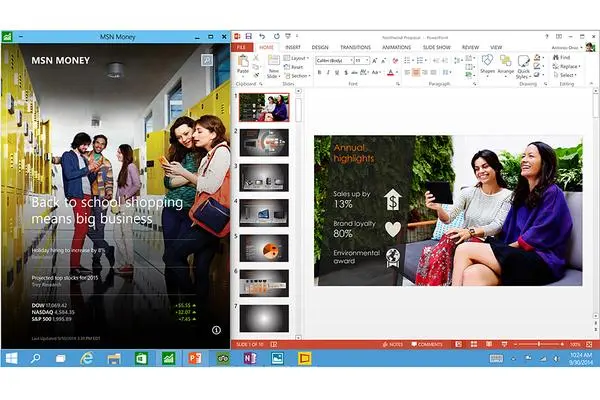Open Ribbon Display Options in title bar

point(559,37)
